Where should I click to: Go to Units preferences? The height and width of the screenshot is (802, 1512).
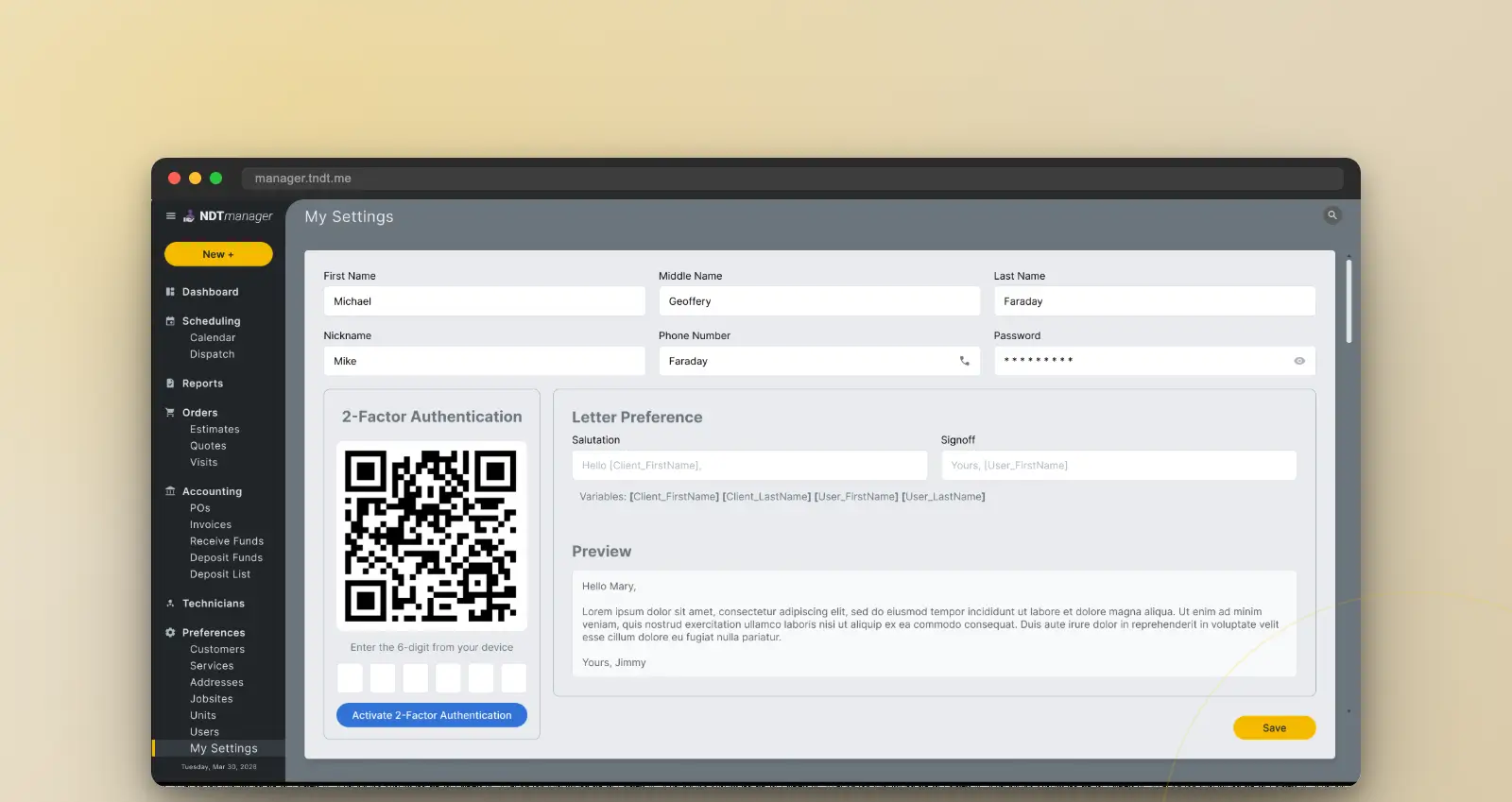202,716
